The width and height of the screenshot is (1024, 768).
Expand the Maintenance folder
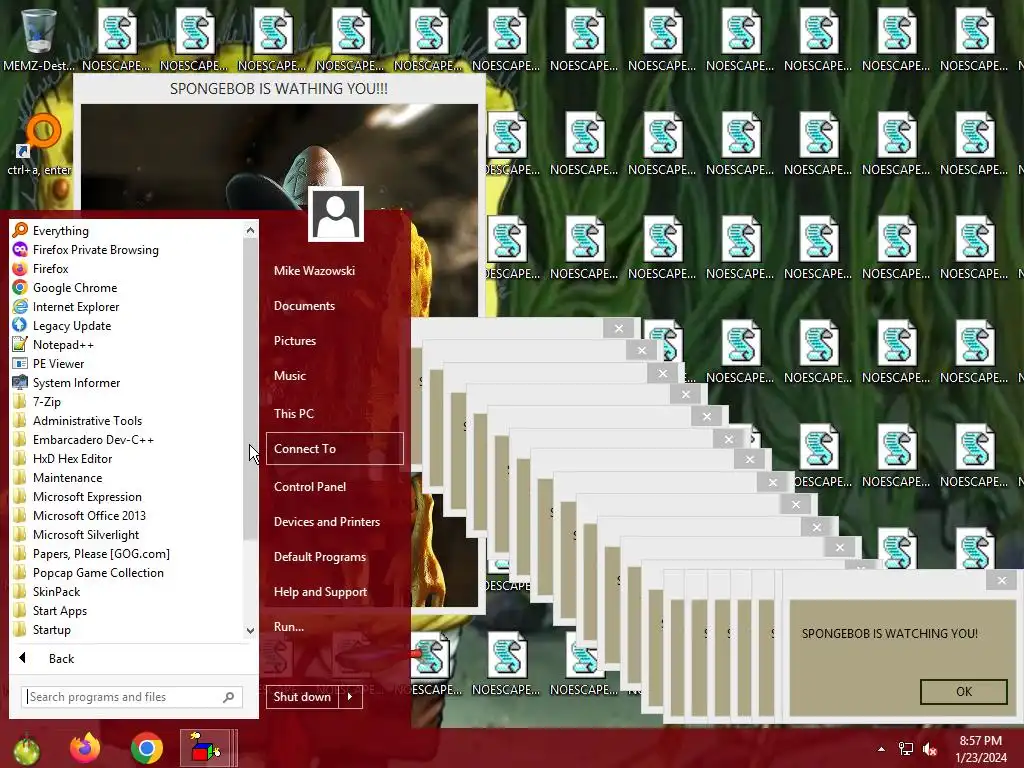coord(127,477)
